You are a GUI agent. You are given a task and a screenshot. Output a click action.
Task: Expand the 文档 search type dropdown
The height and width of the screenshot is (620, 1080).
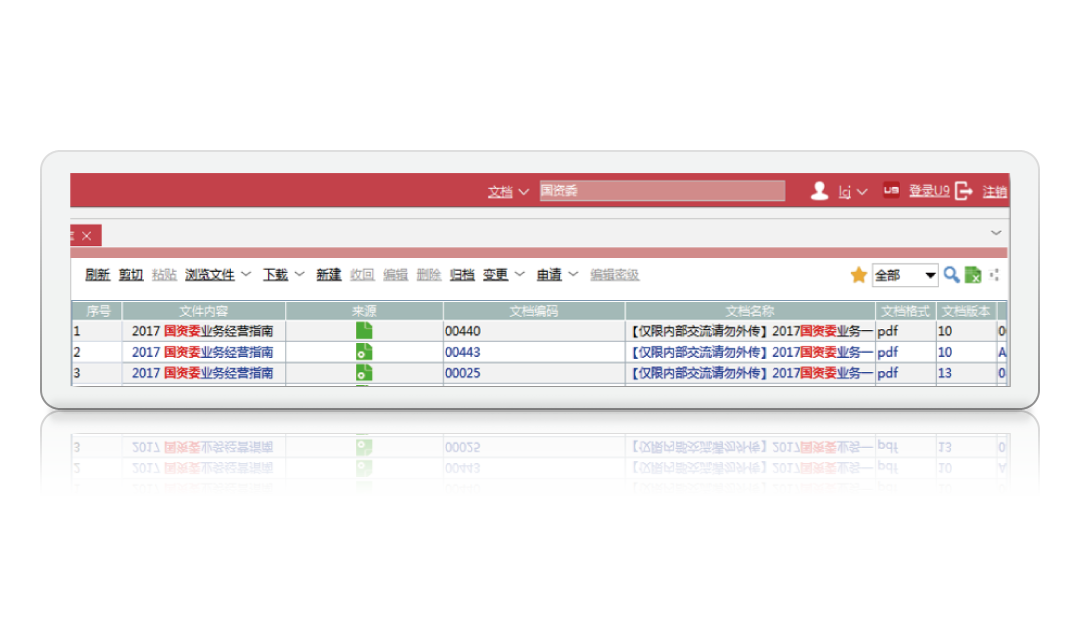(508, 191)
